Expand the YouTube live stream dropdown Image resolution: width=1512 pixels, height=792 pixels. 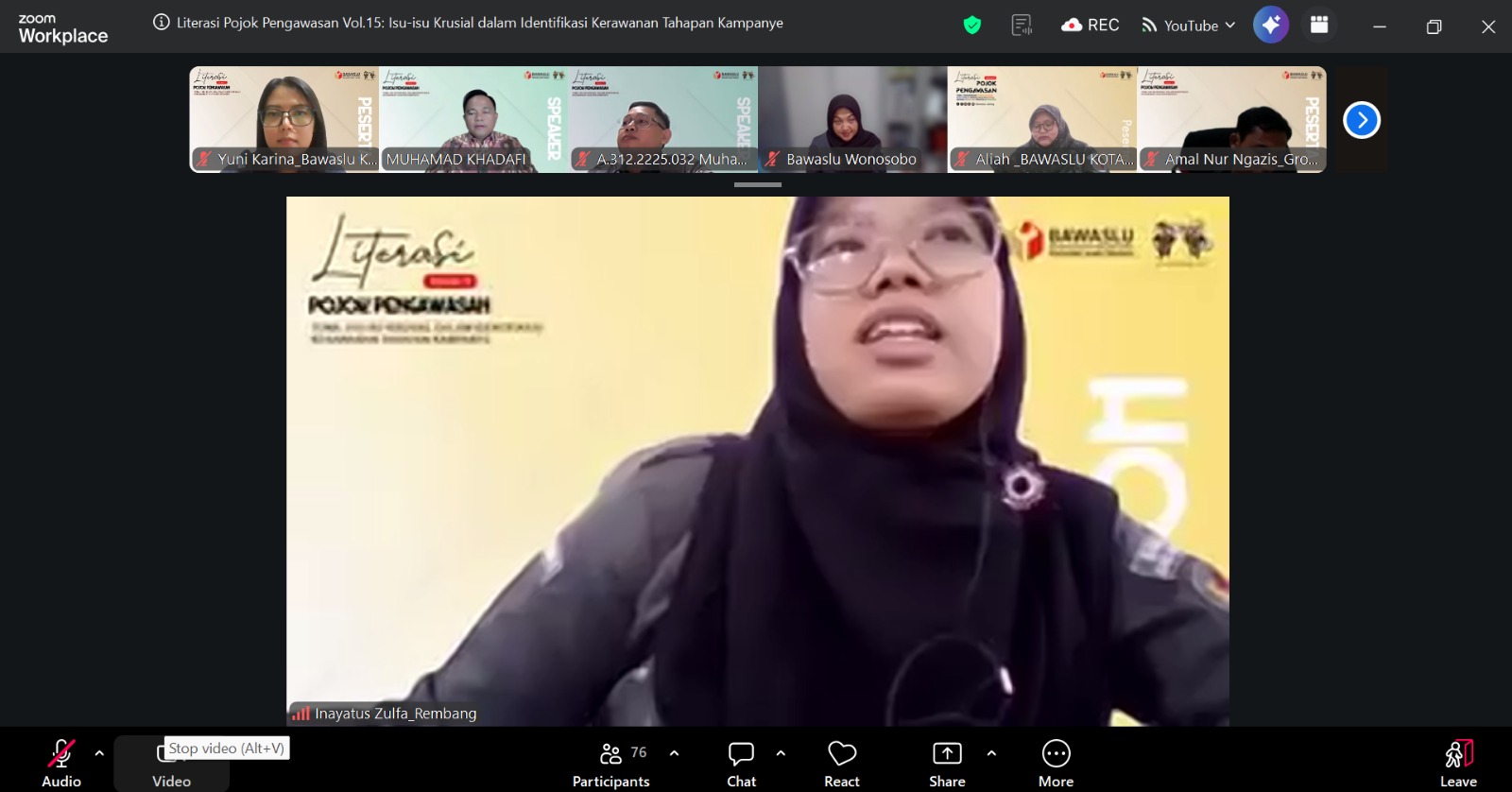pos(1189,26)
